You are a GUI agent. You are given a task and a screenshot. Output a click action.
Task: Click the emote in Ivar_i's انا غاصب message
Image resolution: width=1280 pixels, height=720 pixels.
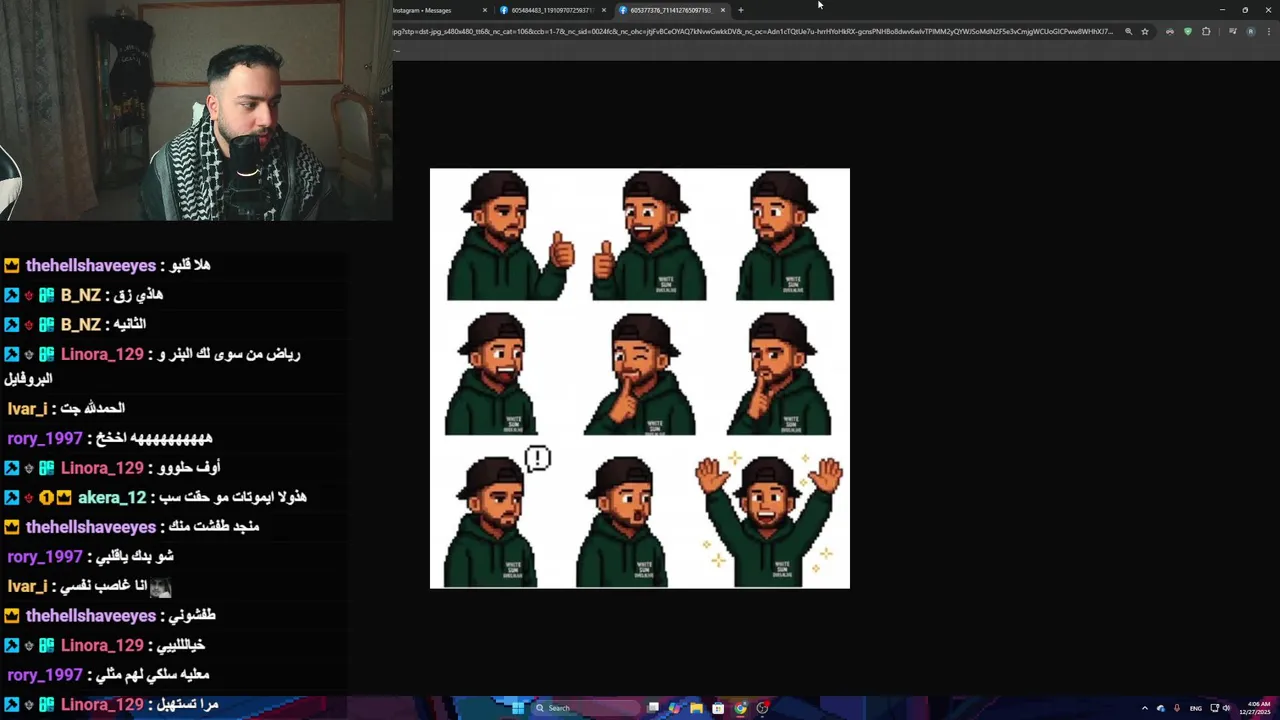coord(160,587)
